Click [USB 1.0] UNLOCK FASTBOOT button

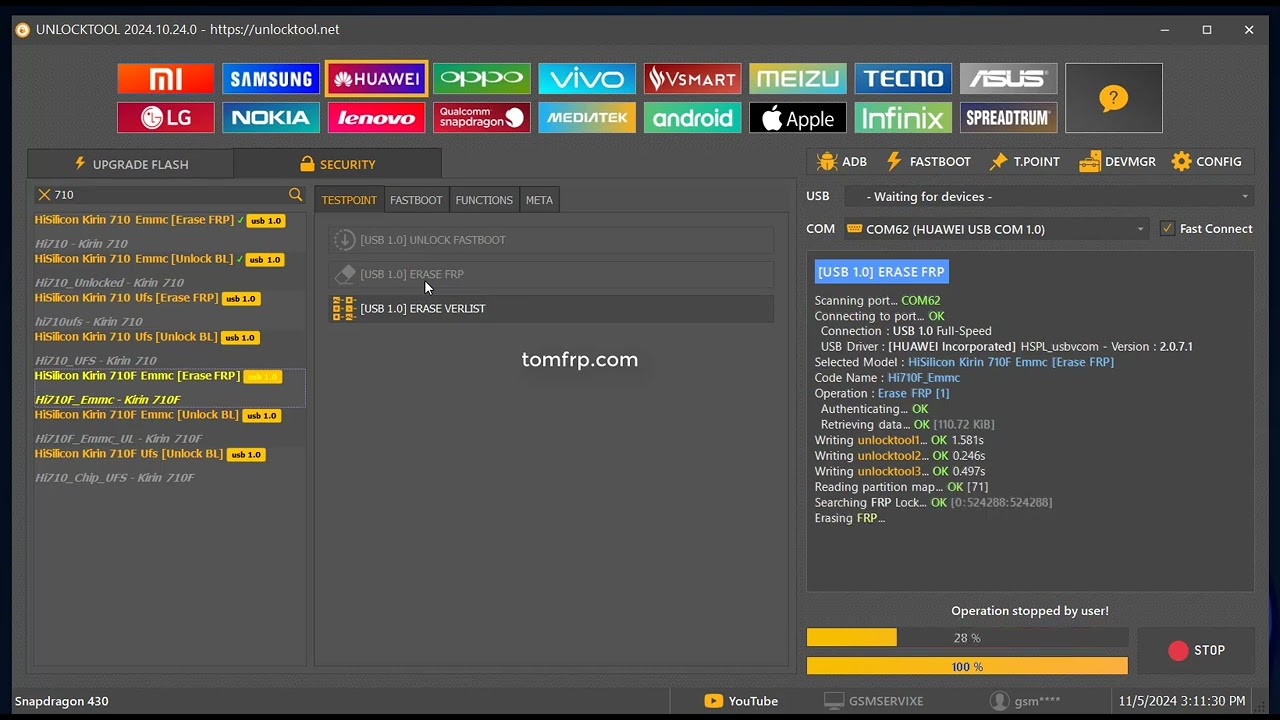point(551,240)
